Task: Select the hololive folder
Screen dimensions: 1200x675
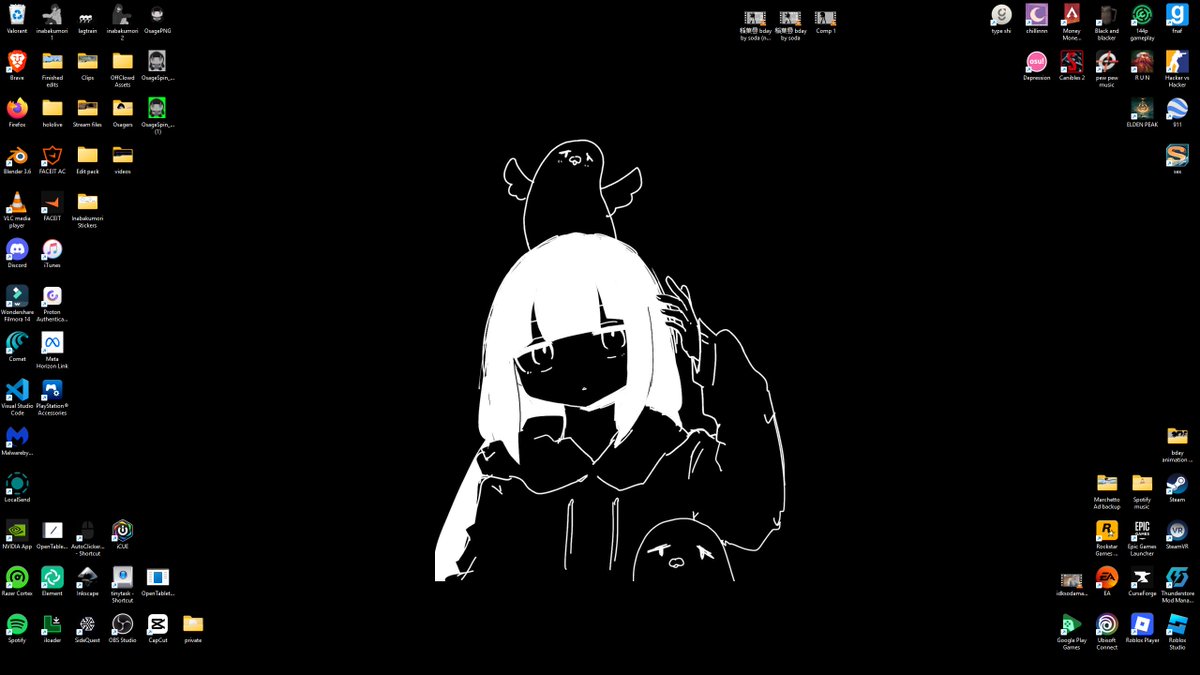Action: [x=52, y=108]
